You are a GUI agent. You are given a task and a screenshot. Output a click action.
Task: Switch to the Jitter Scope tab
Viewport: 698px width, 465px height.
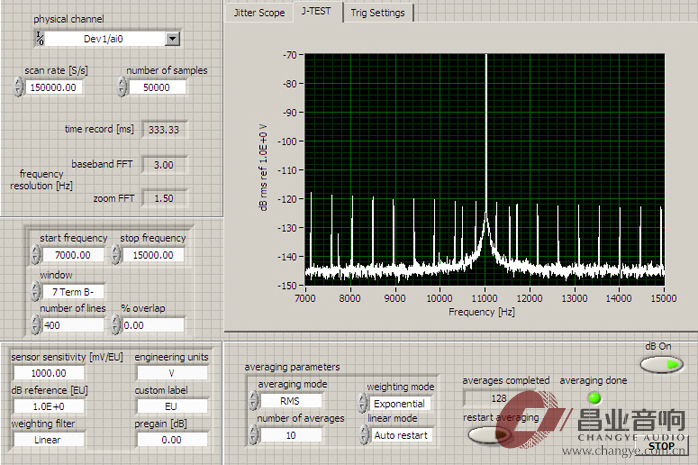(x=259, y=12)
